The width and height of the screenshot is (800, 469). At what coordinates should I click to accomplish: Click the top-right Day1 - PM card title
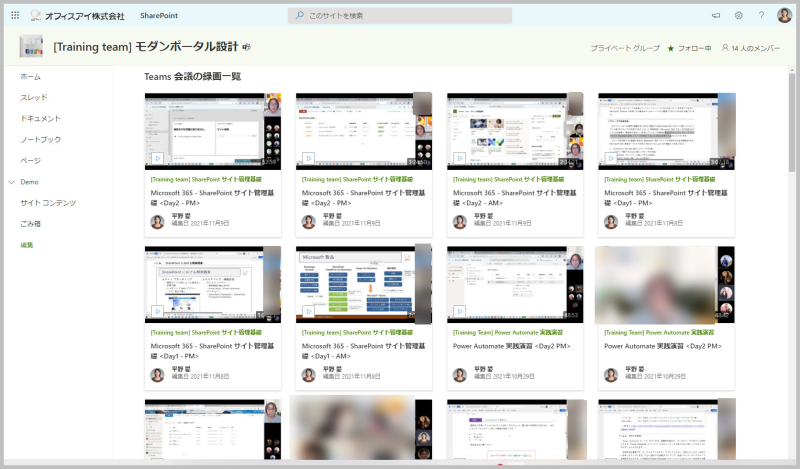(x=666, y=198)
